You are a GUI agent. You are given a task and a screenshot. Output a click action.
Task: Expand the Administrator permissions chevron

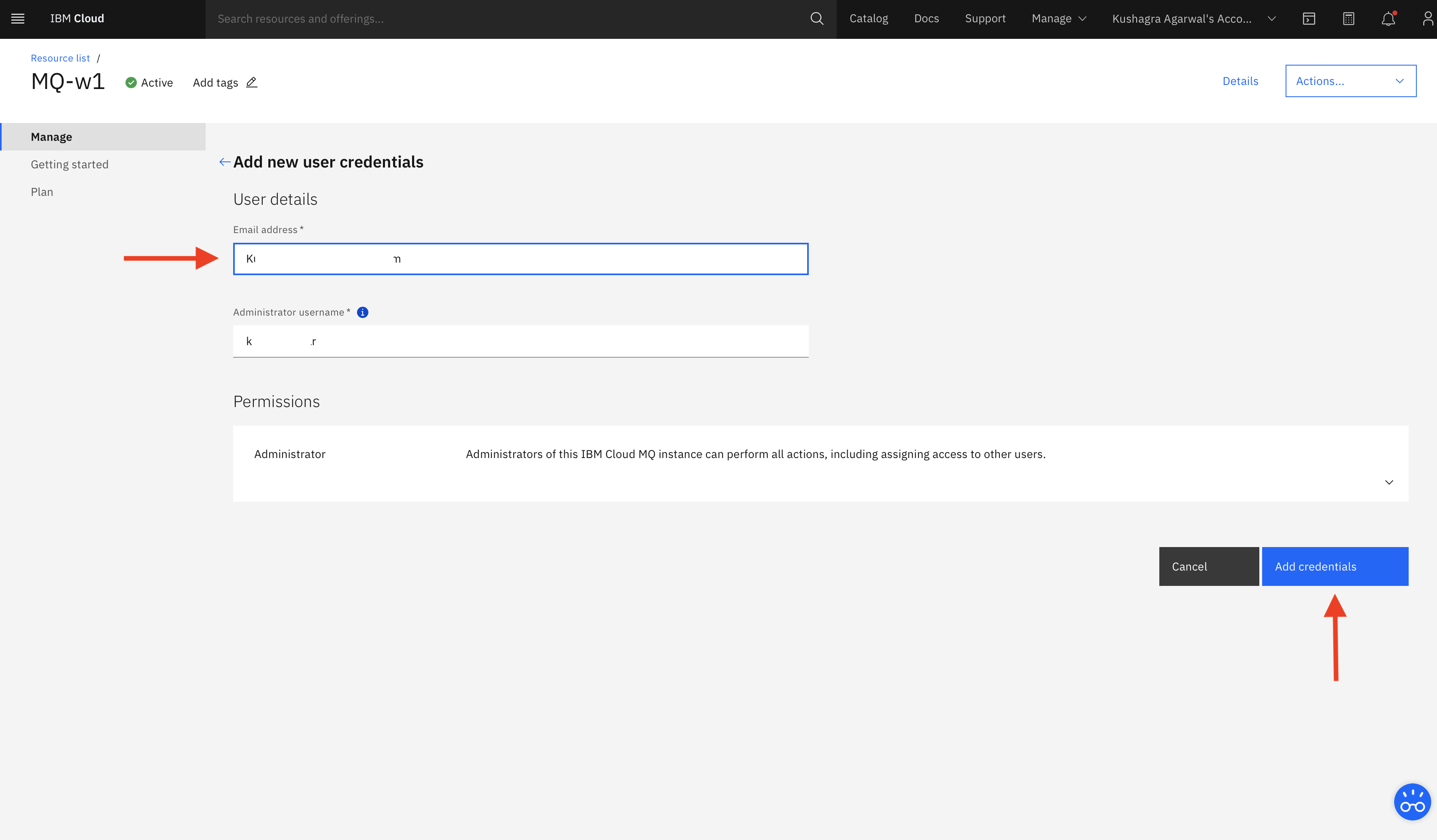pyautogui.click(x=1389, y=482)
